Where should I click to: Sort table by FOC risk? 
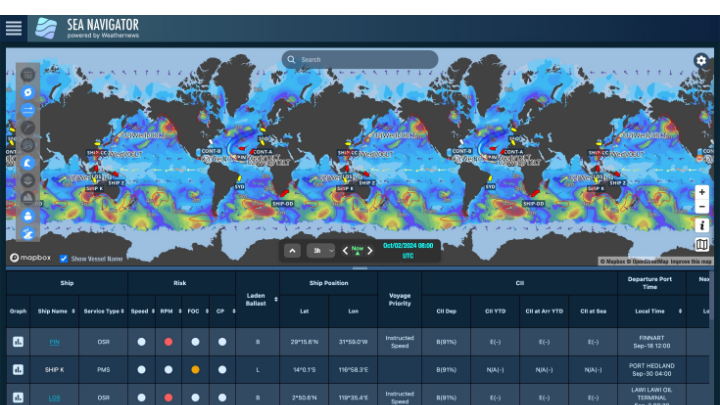pyautogui.click(x=207, y=311)
